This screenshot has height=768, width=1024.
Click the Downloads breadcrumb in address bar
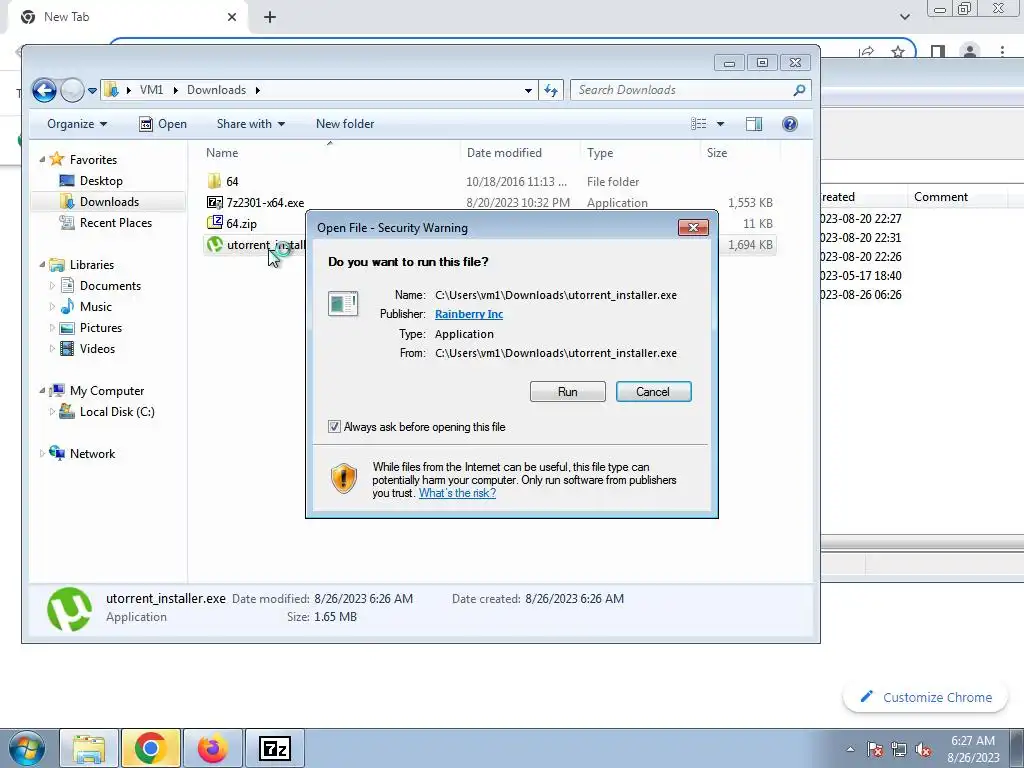216,90
